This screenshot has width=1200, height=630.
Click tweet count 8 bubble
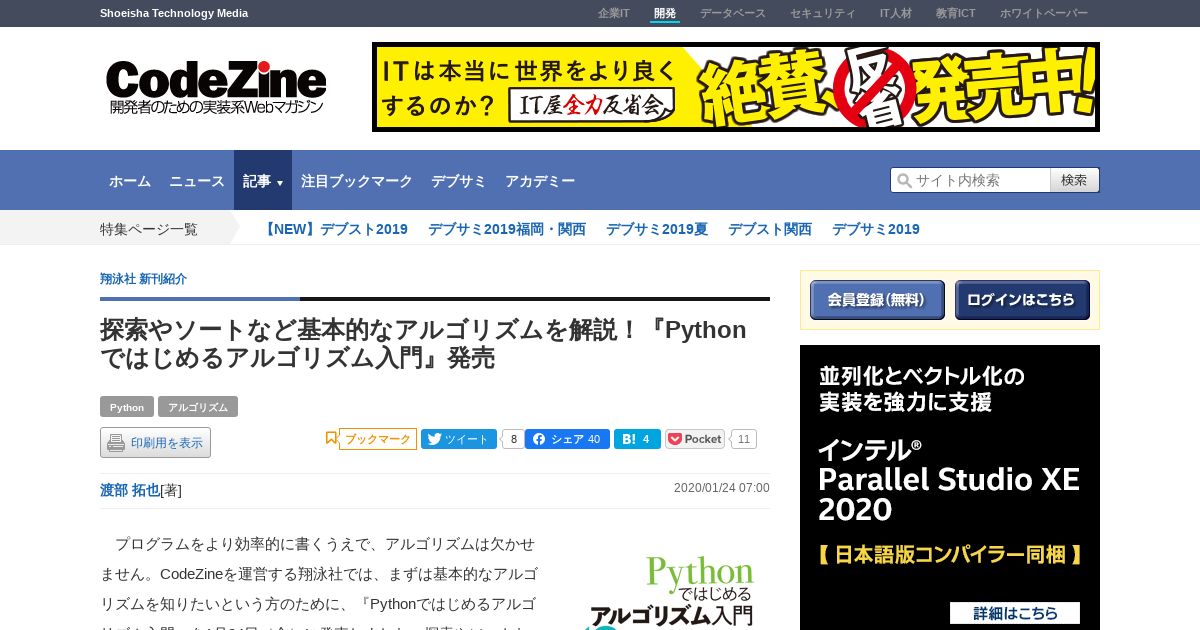512,439
